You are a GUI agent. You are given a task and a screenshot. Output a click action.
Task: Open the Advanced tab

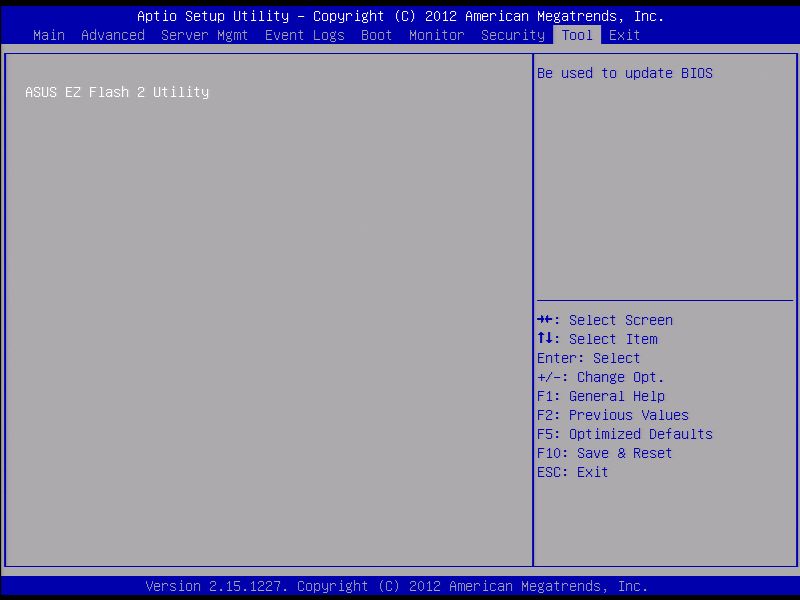(x=113, y=35)
